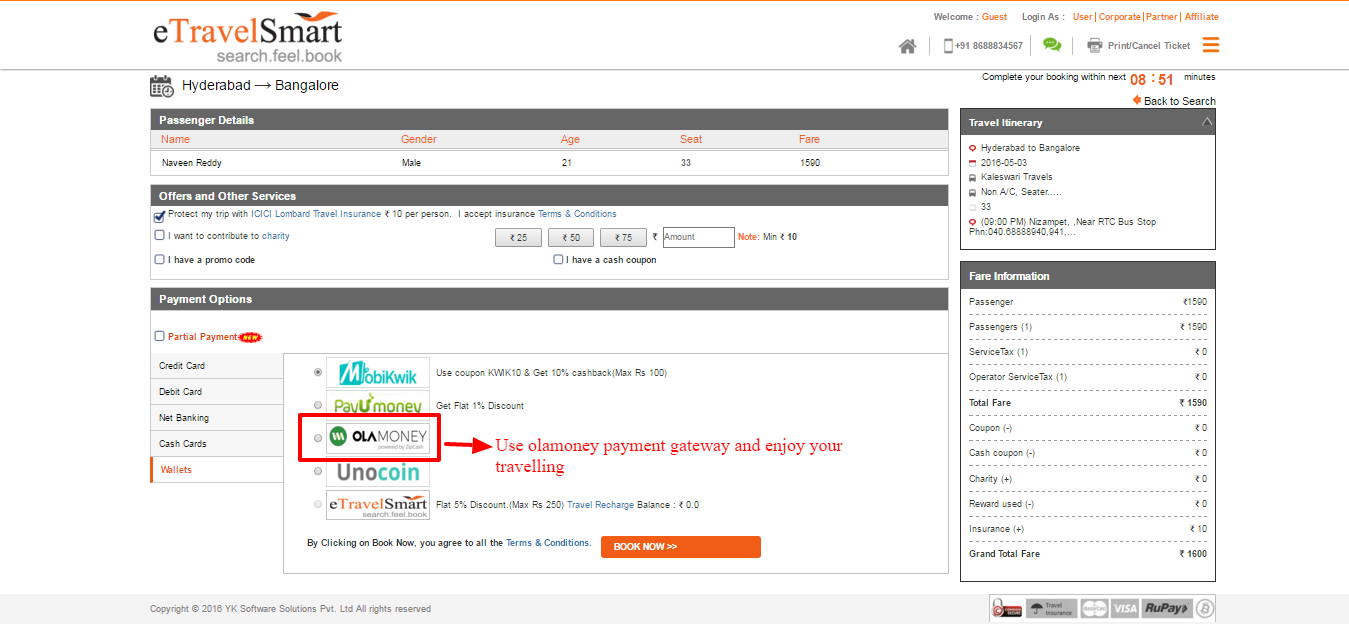Image resolution: width=1349 pixels, height=636 pixels.
Task: Switch to the Credit Card payment tab
Action: [x=217, y=366]
